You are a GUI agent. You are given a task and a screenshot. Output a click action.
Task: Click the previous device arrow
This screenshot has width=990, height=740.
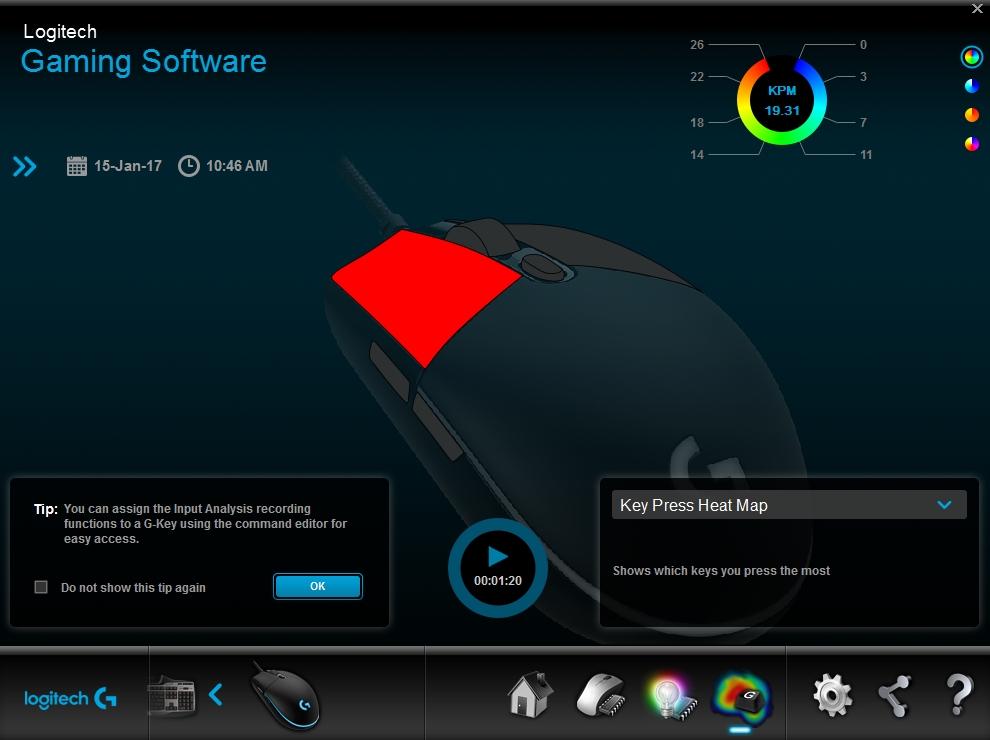point(216,695)
